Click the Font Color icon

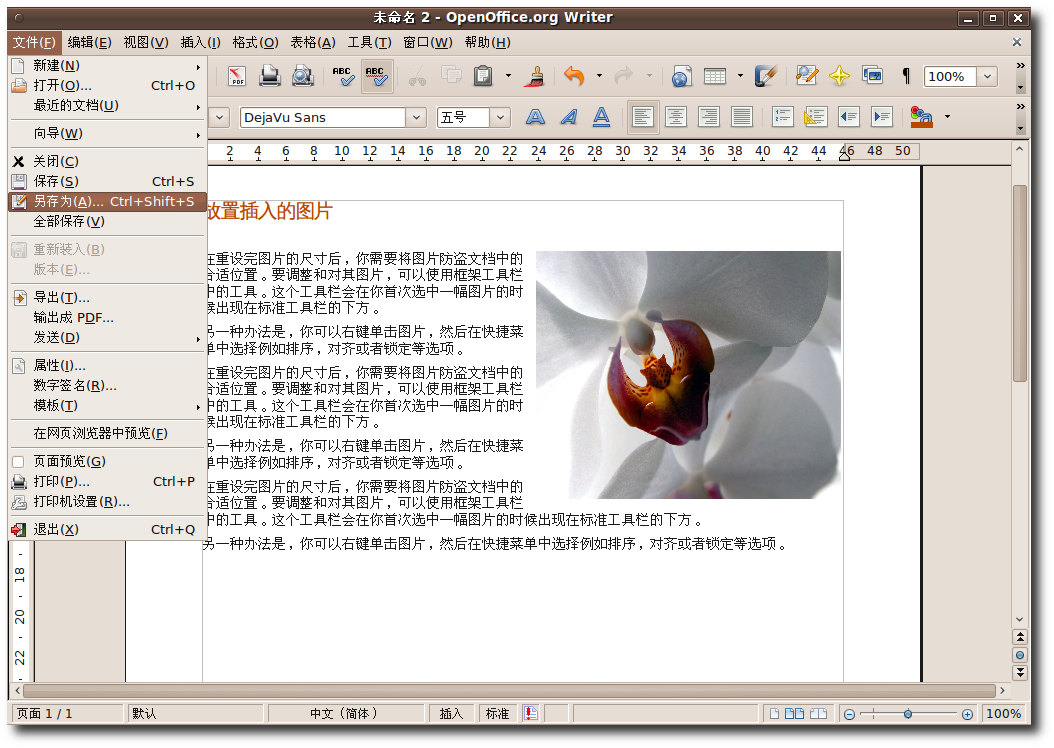[921, 117]
